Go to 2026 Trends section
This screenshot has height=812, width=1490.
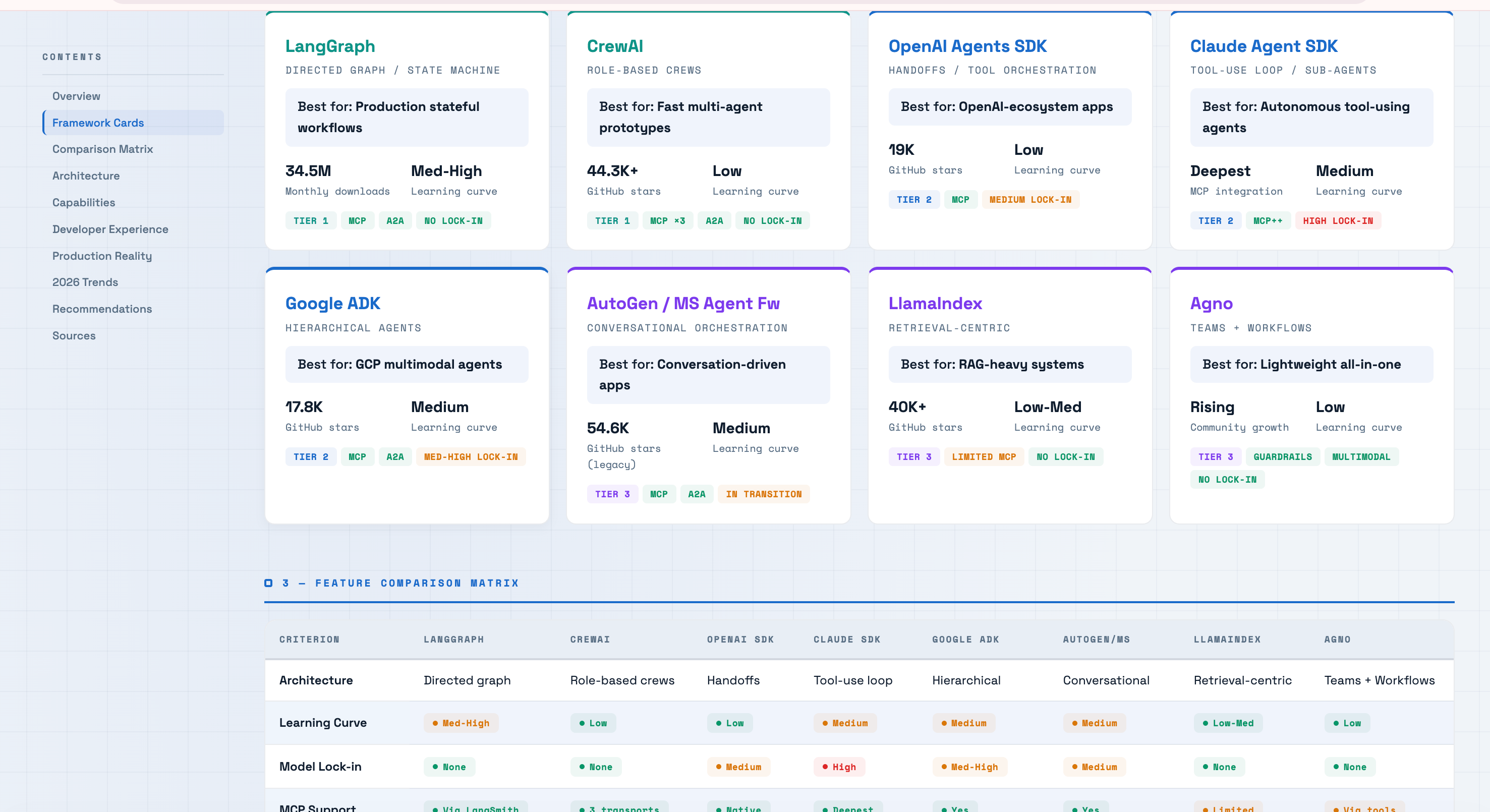coord(85,282)
